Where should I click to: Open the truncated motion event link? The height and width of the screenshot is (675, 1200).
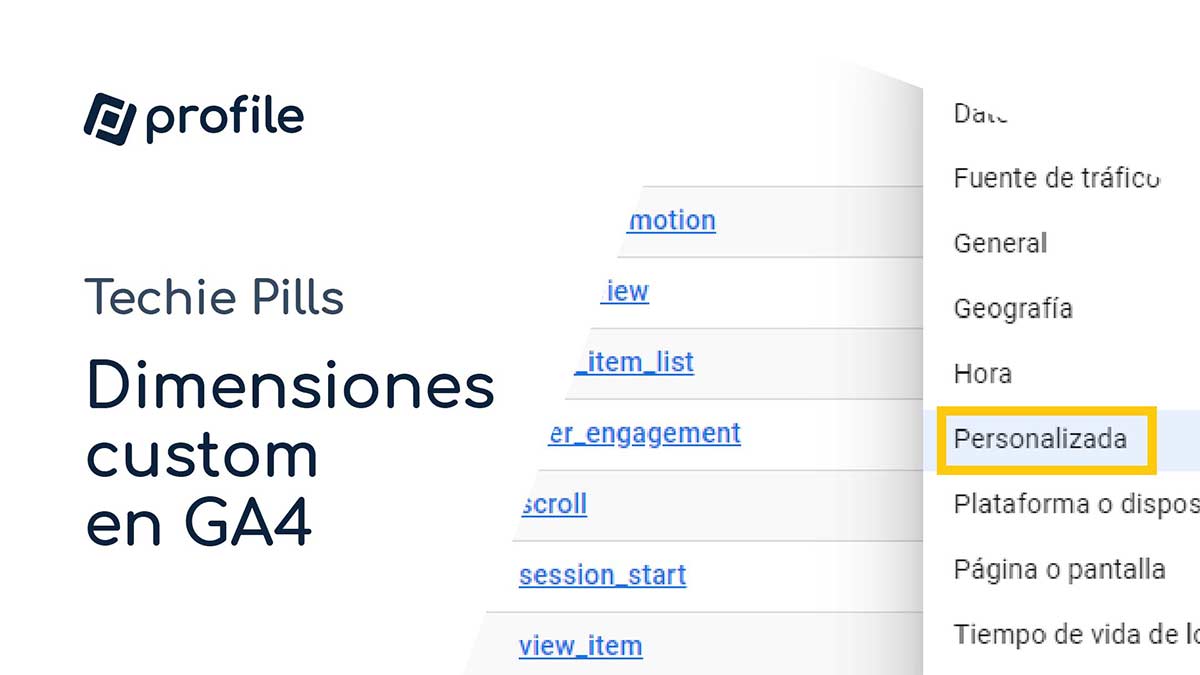tap(671, 220)
